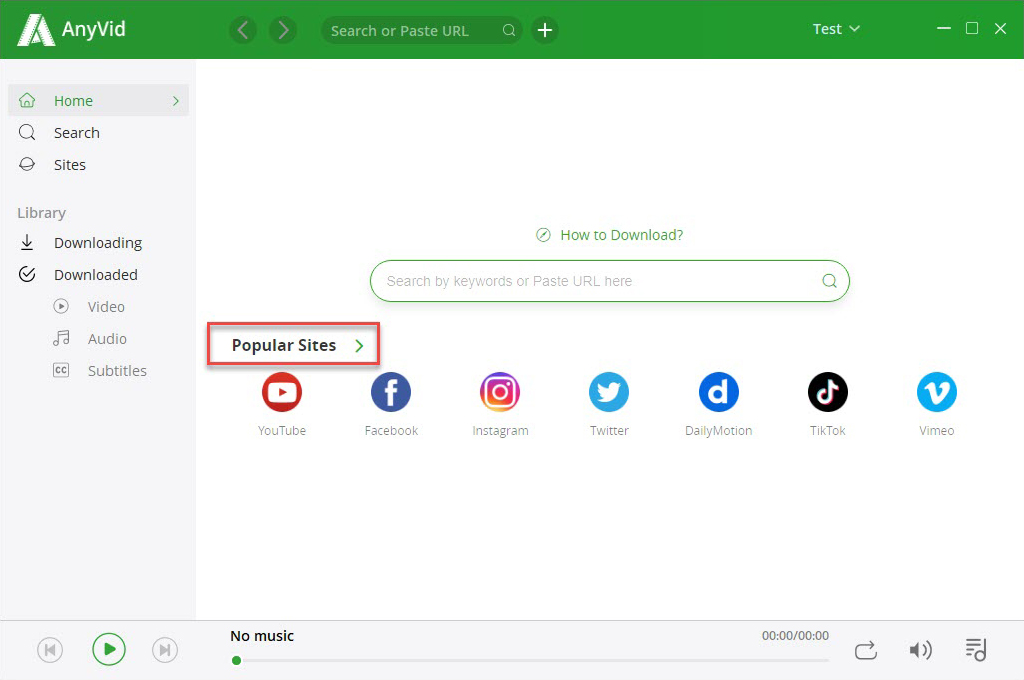Click the plus button beside the top search bar

coord(545,30)
